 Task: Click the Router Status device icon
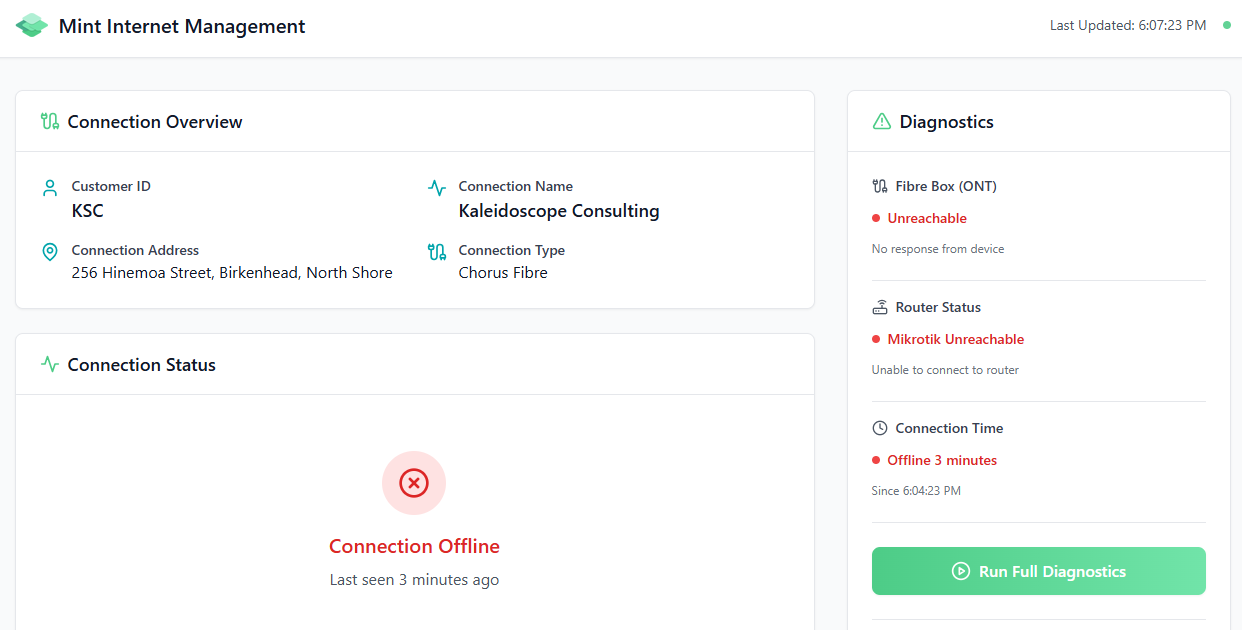pyautogui.click(x=880, y=307)
